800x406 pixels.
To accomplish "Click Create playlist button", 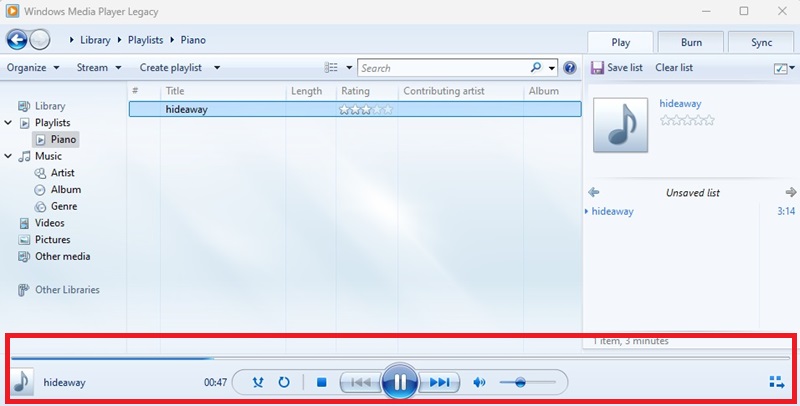I will click(x=170, y=67).
